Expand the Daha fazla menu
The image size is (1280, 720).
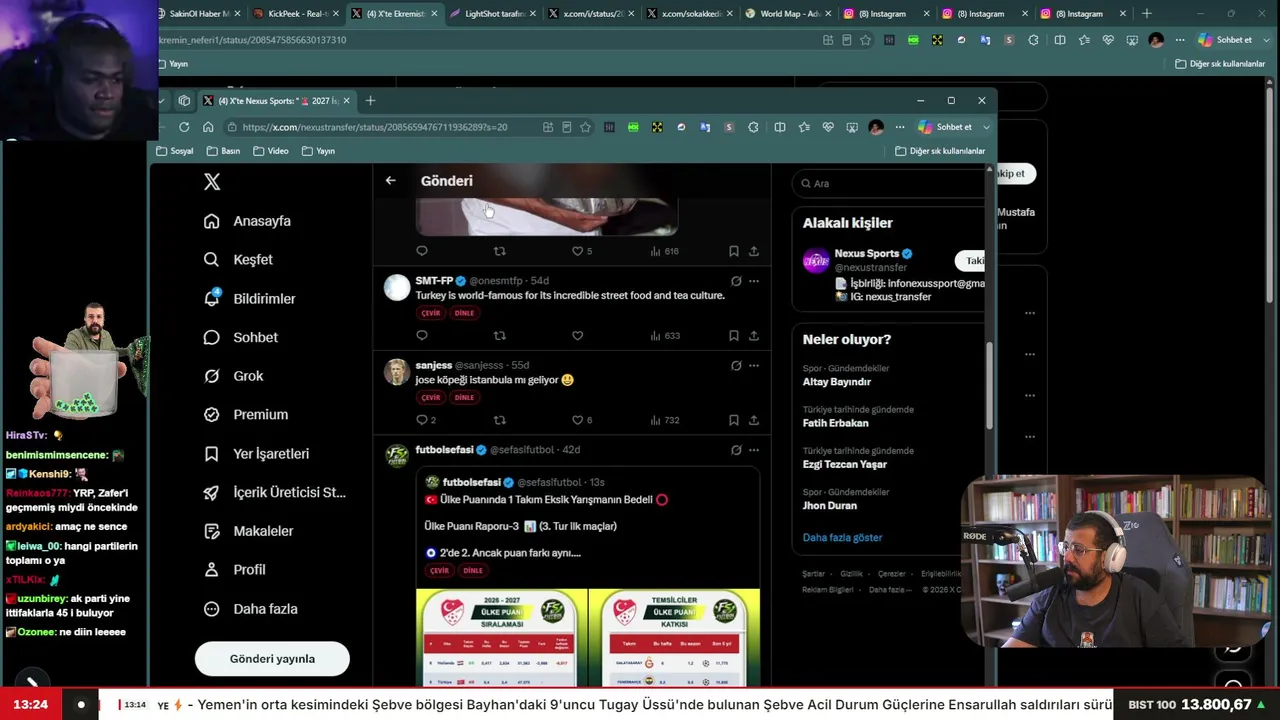[250, 609]
